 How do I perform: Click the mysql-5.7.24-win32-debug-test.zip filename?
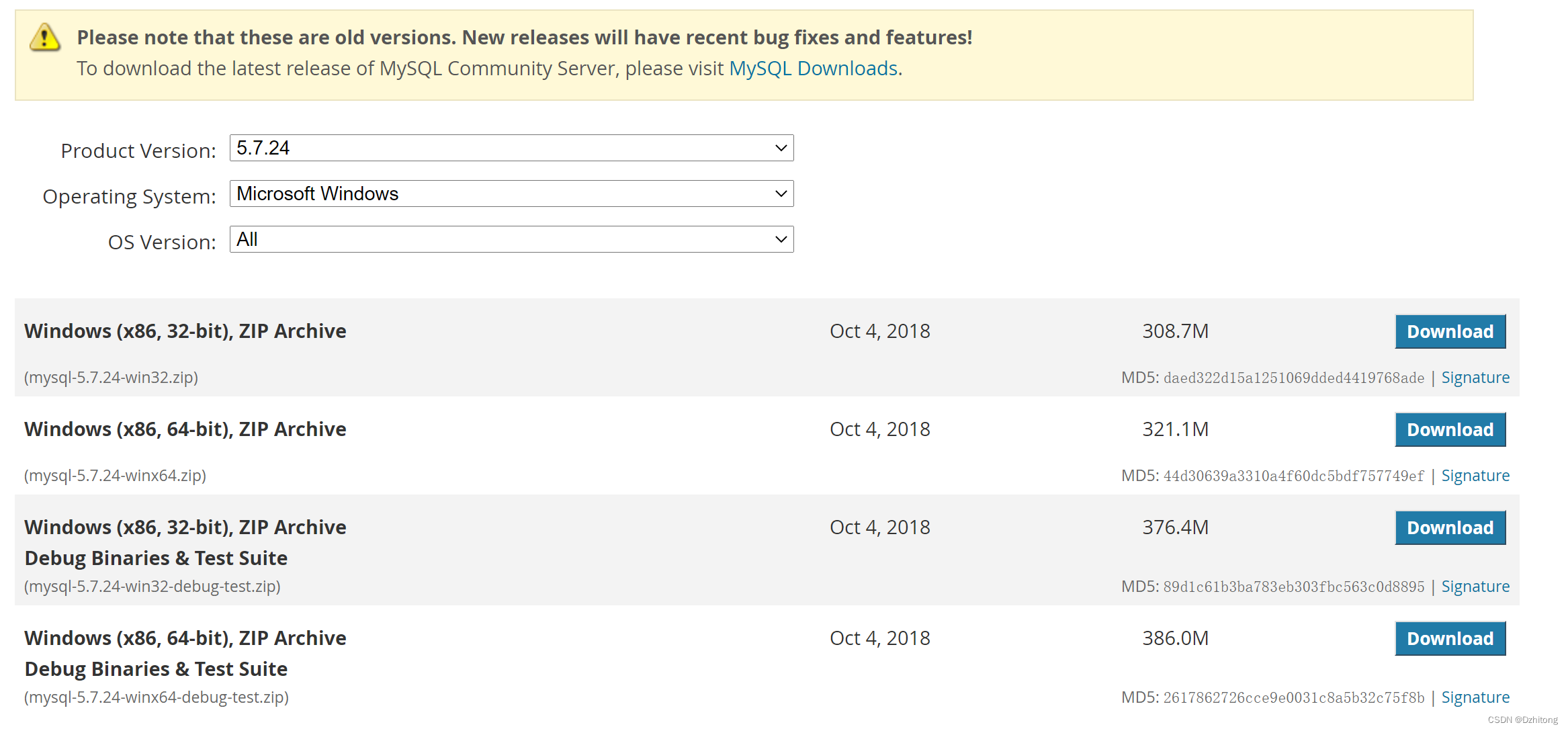153,587
